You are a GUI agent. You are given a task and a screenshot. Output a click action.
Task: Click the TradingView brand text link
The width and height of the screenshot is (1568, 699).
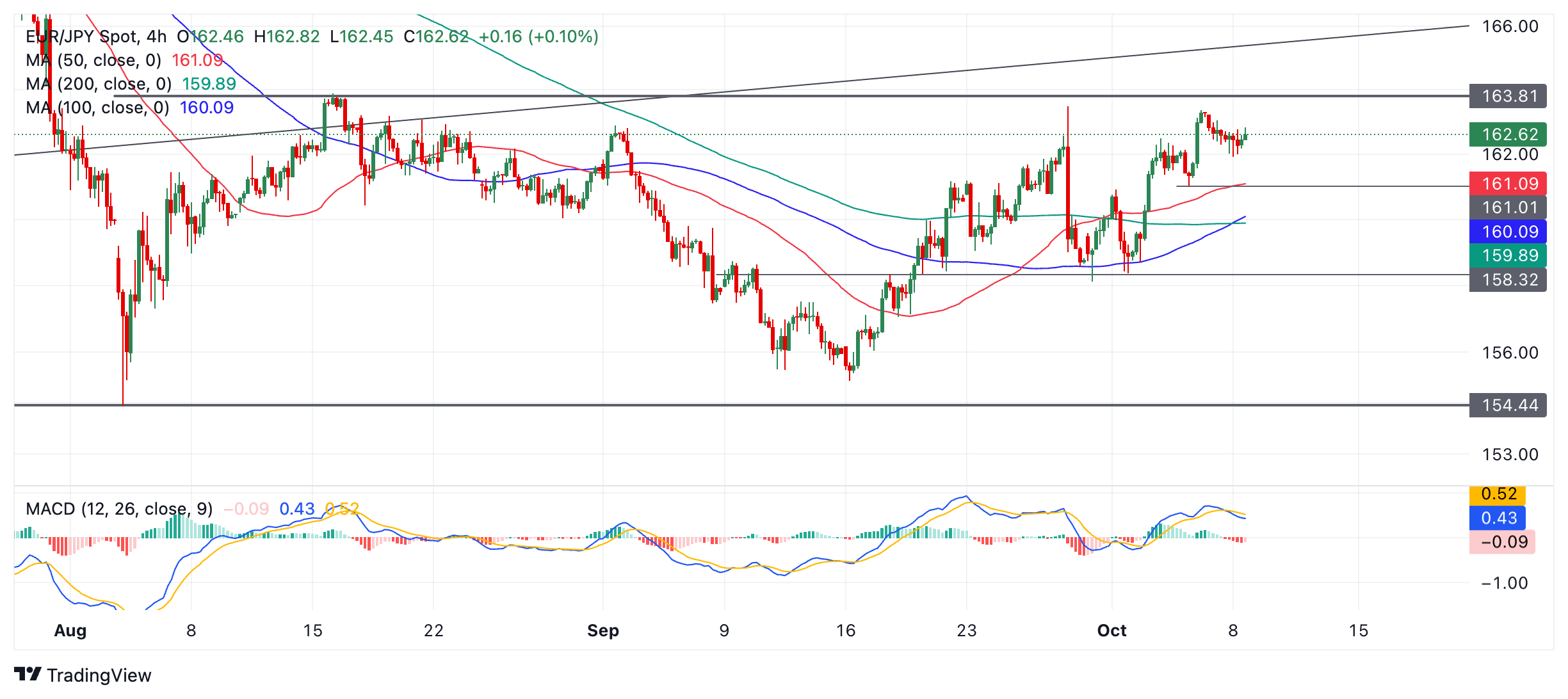tap(99, 675)
